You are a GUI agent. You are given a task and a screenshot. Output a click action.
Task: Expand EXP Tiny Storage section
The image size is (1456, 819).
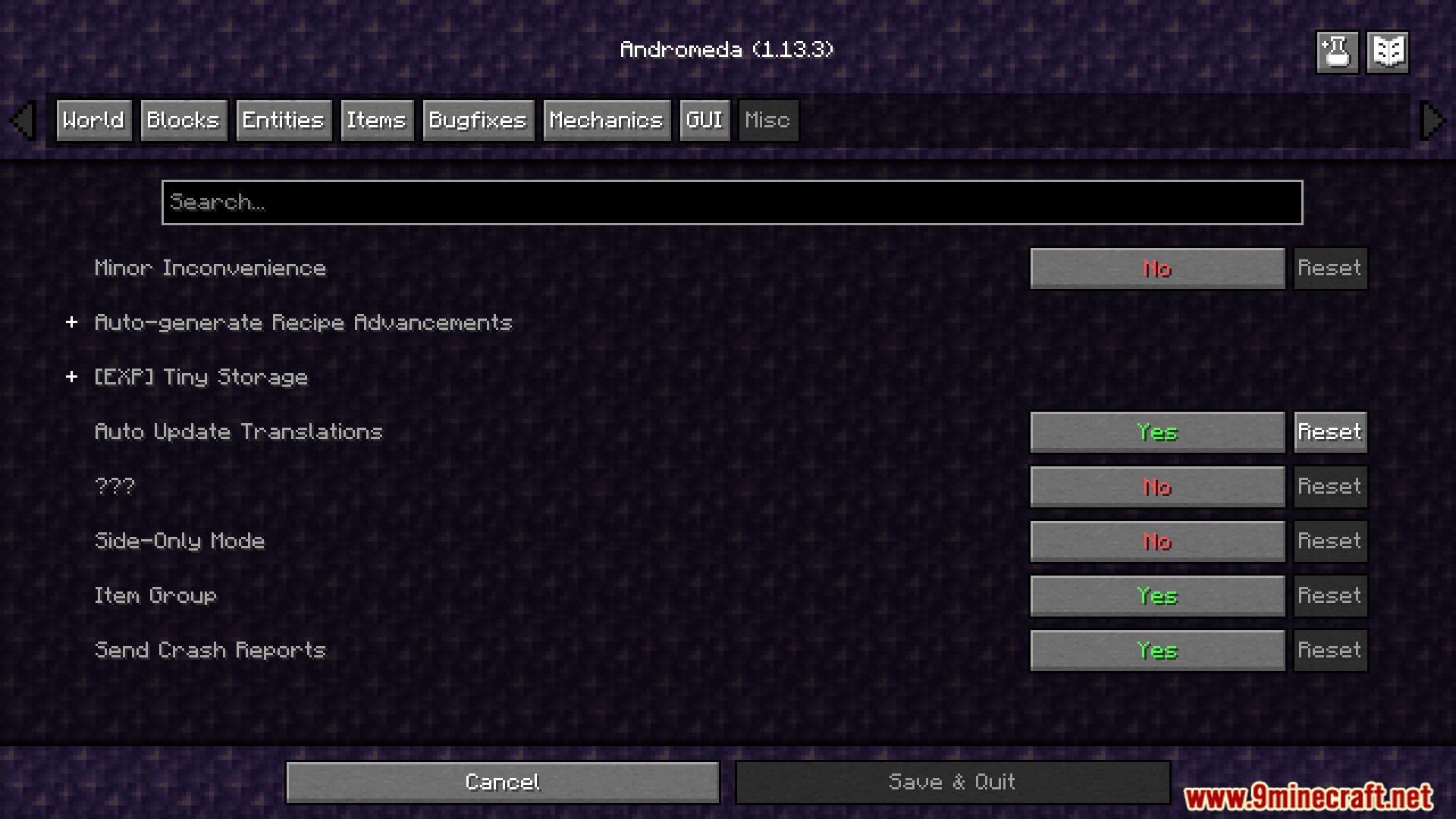click(70, 376)
